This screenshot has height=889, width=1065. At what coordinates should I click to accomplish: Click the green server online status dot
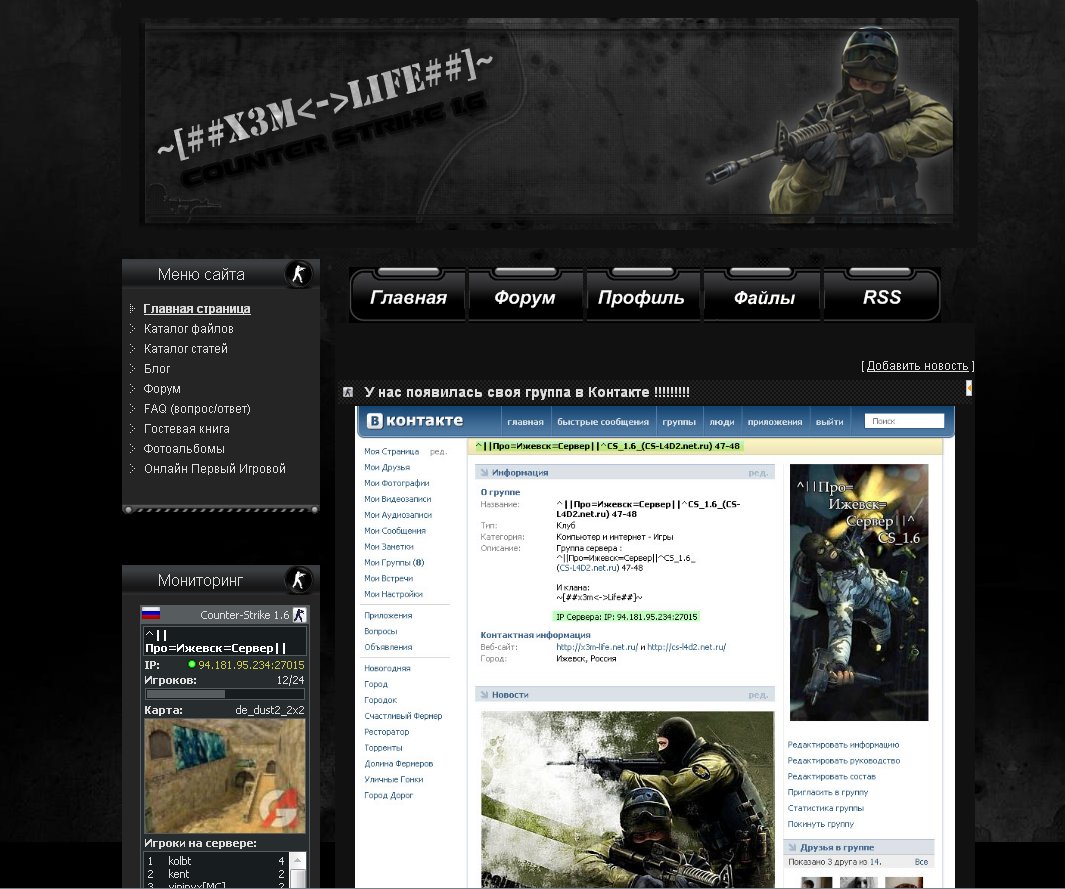tap(192, 664)
